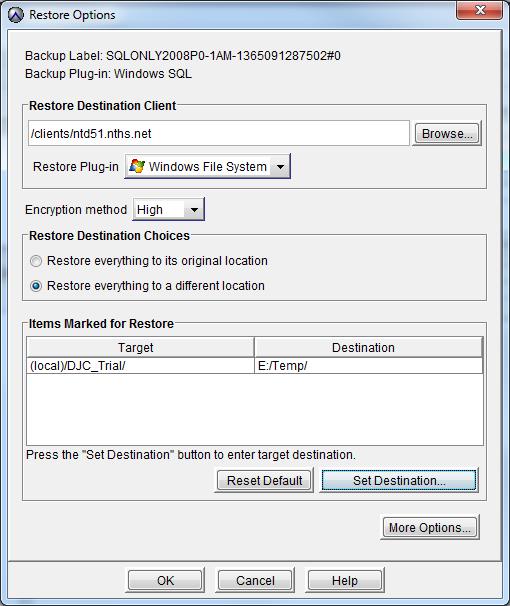Image resolution: width=510 pixels, height=606 pixels.
Task: Open the Restore Plug-in dropdown arrow
Action: (280, 167)
